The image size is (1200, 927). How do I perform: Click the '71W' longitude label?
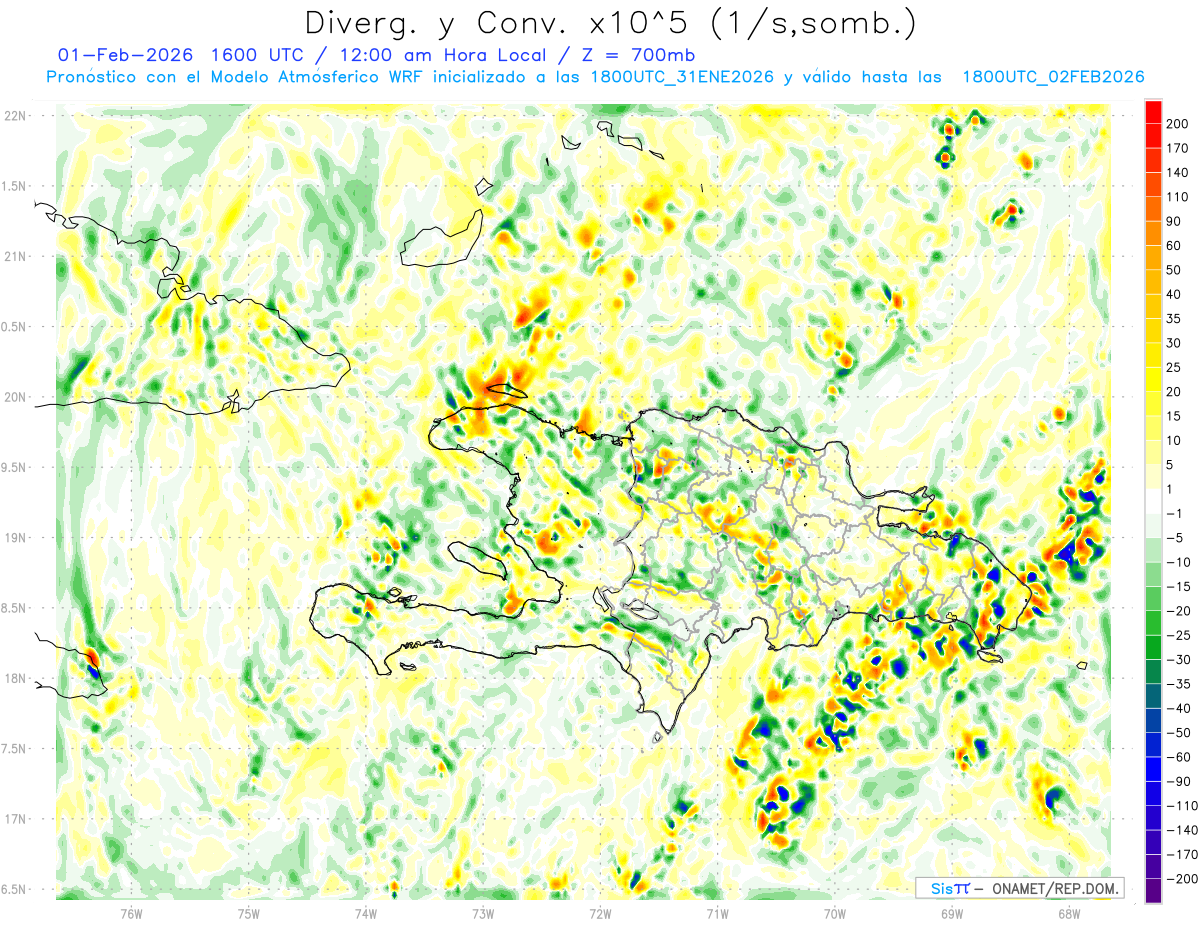point(717,913)
